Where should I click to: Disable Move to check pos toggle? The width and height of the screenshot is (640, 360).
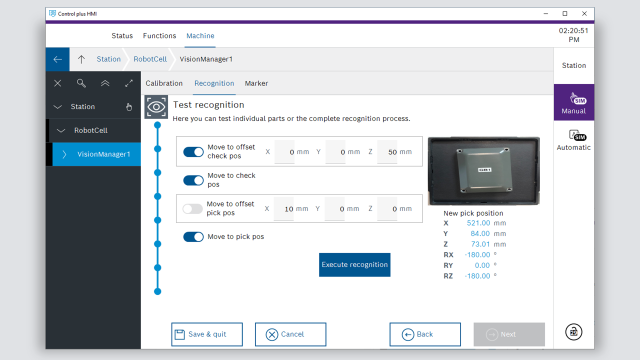[x=193, y=180]
